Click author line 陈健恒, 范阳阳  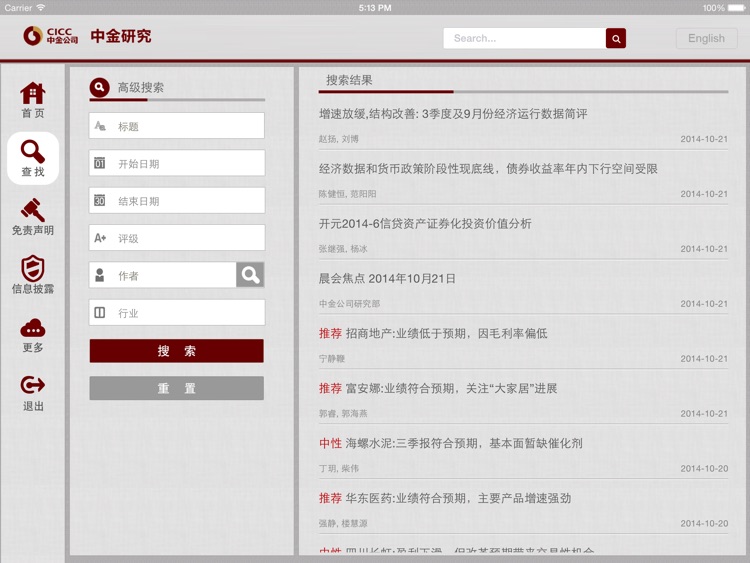347,194
